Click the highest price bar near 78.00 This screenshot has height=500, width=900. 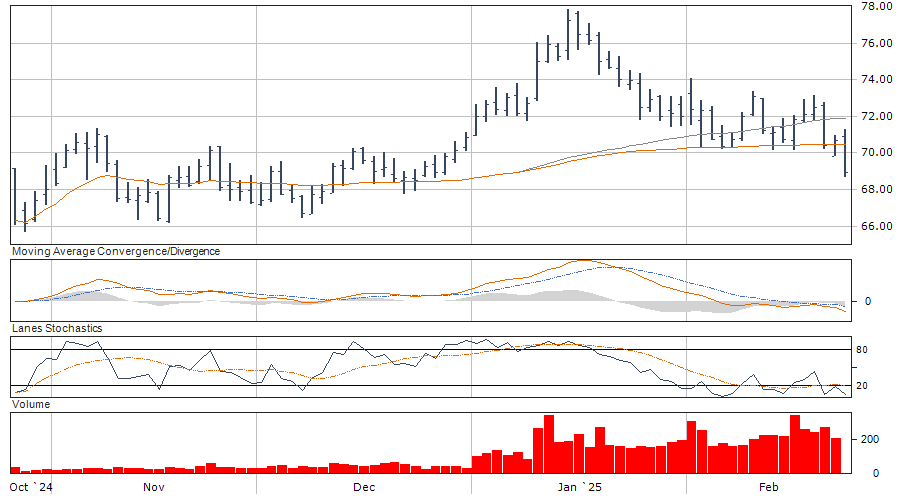pyautogui.click(x=568, y=30)
